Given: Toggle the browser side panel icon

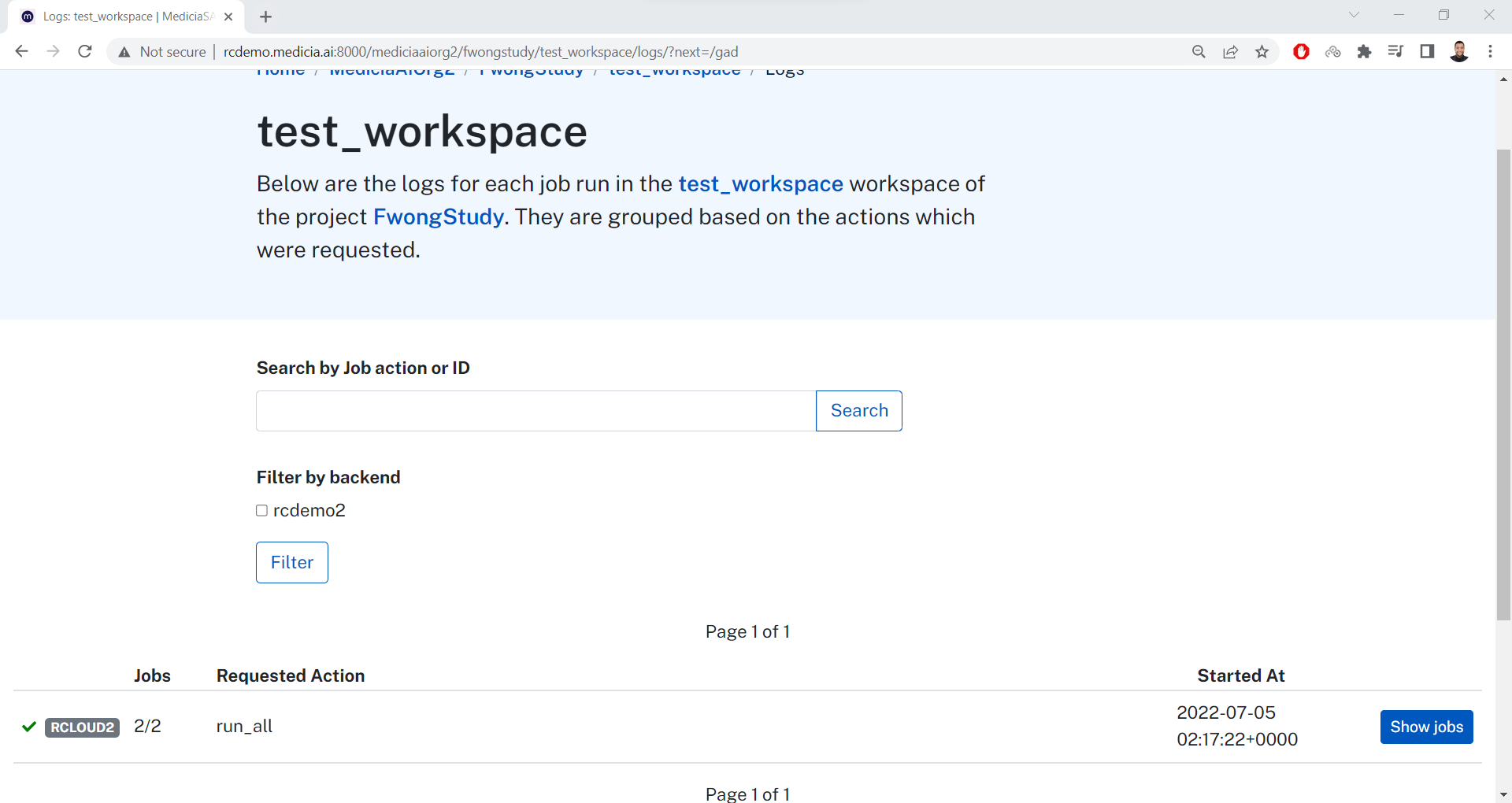Looking at the screenshot, I should click(x=1427, y=51).
